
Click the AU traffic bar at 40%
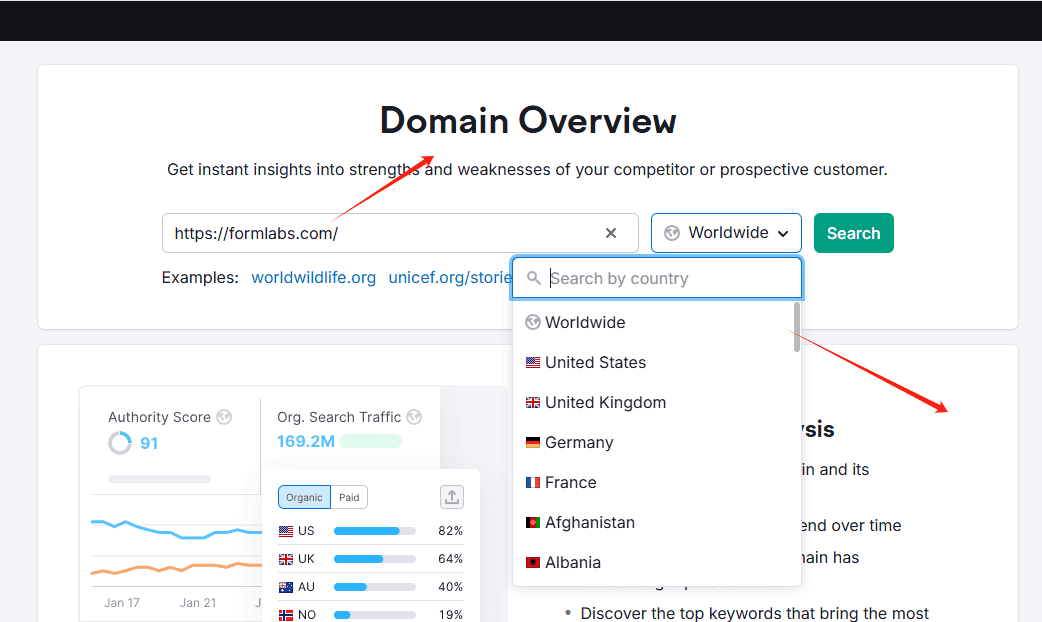pos(374,587)
